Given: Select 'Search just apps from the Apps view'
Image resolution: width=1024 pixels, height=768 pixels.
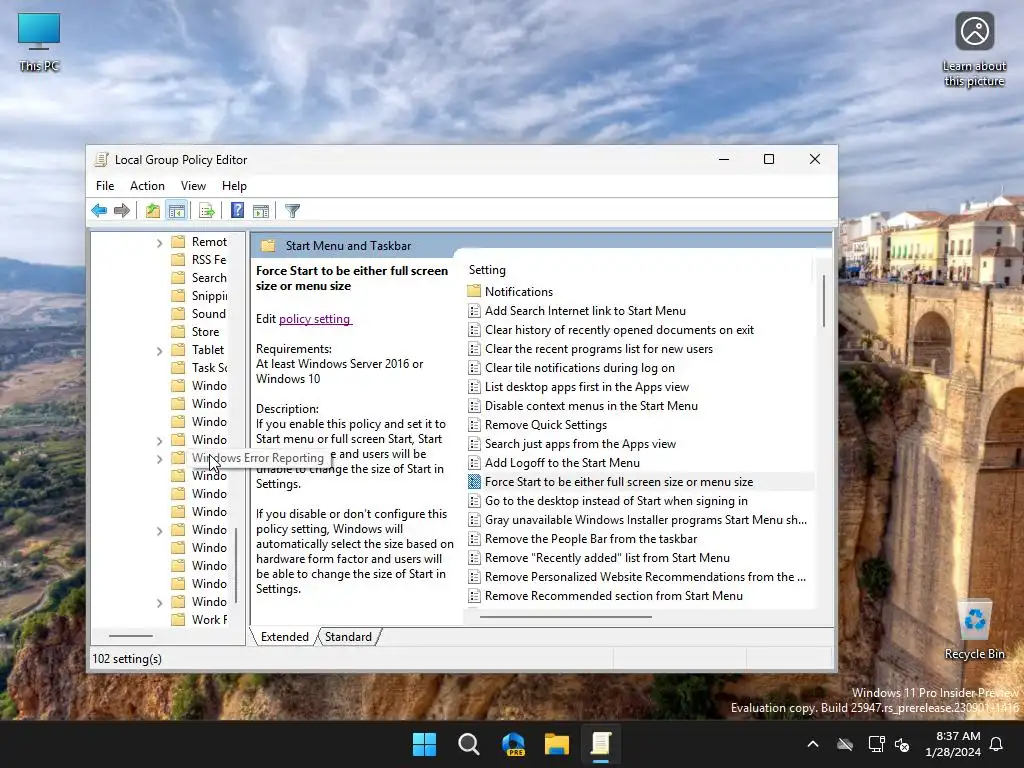Looking at the screenshot, I should (580, 444).
